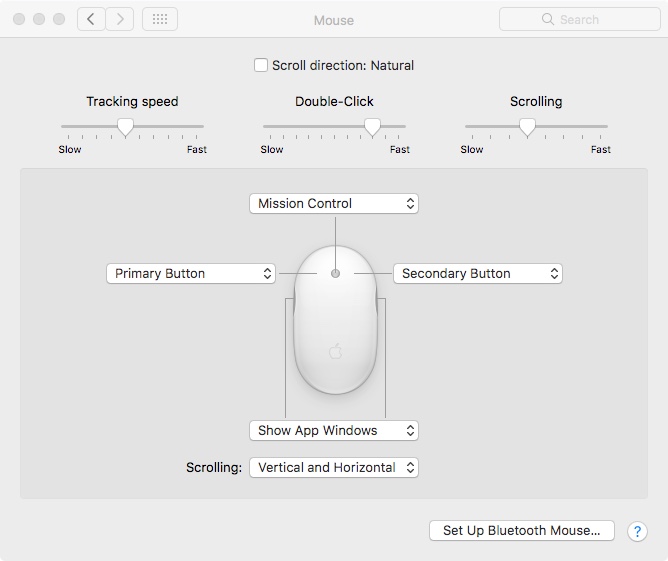668x561 pixels.
Task: Click the Double-Click label
Action: (x=334, y=101)
